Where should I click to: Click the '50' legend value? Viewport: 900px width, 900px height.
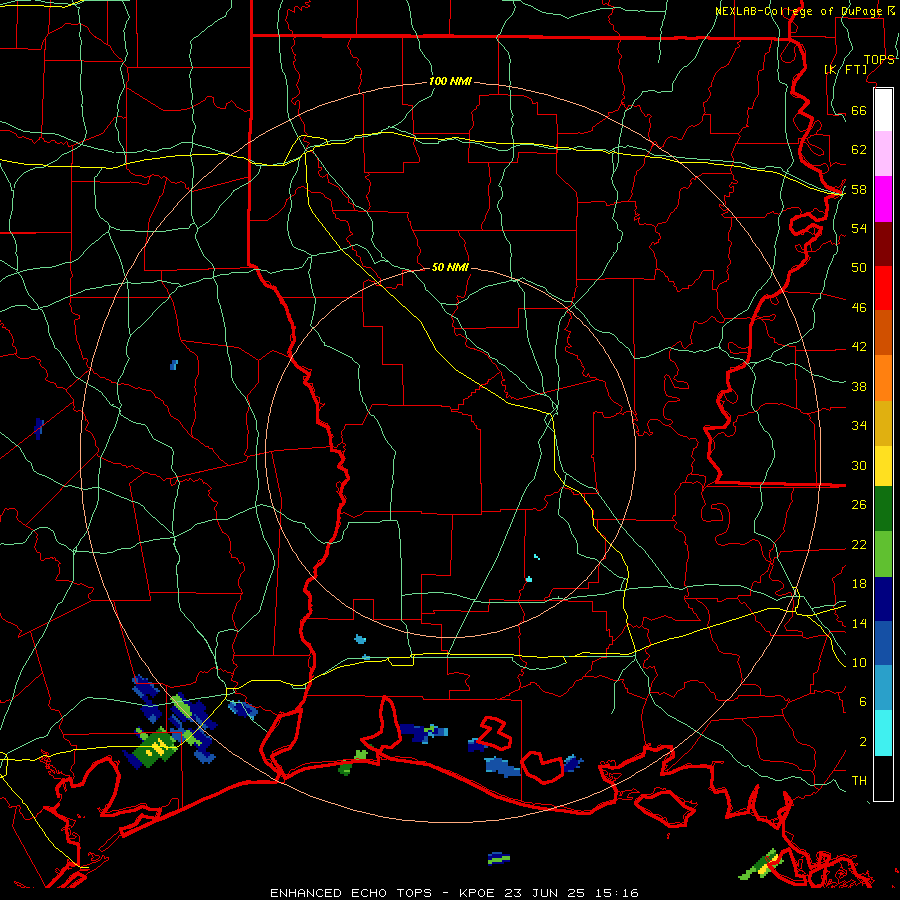click(859, 268)
